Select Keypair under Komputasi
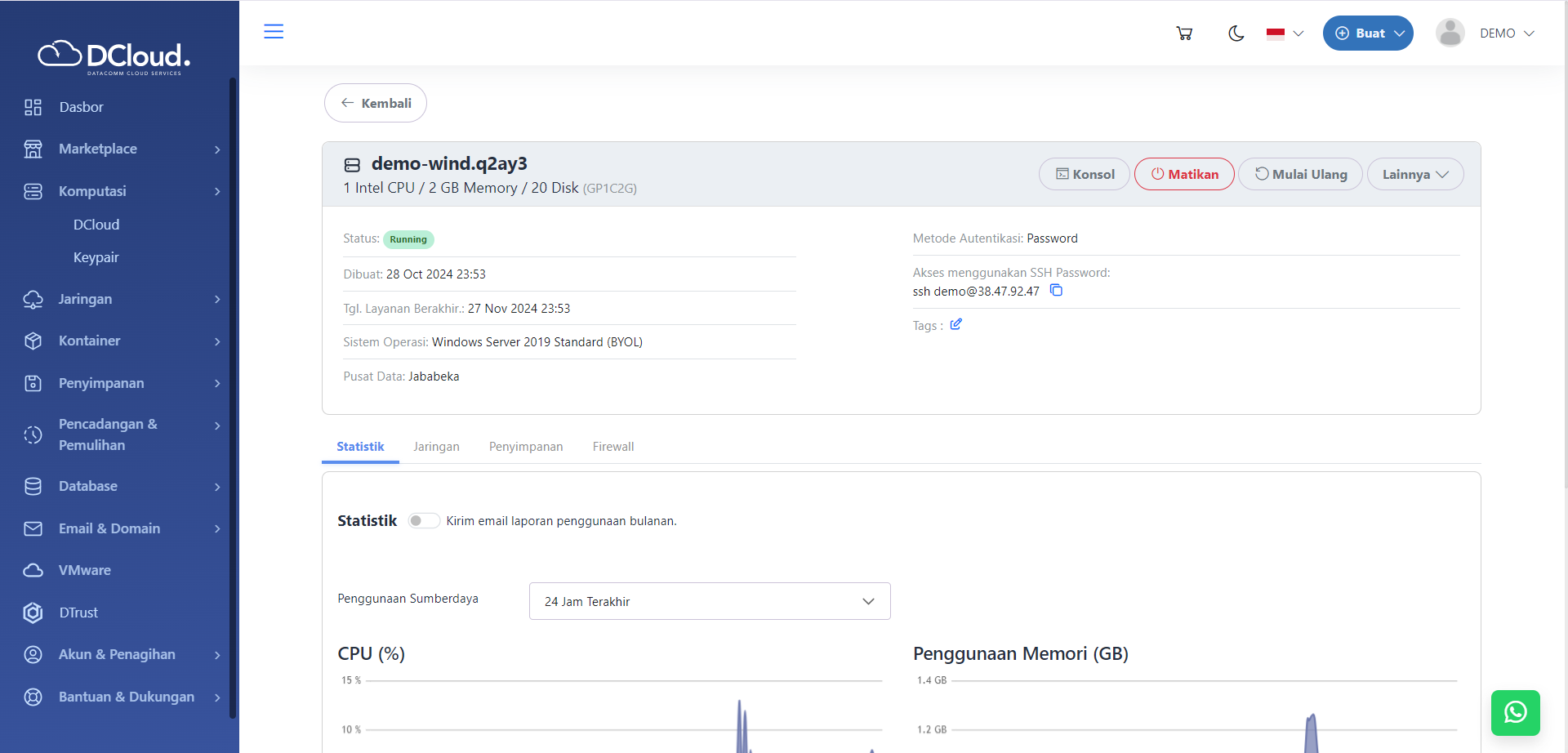 click(x=96, y=257)
